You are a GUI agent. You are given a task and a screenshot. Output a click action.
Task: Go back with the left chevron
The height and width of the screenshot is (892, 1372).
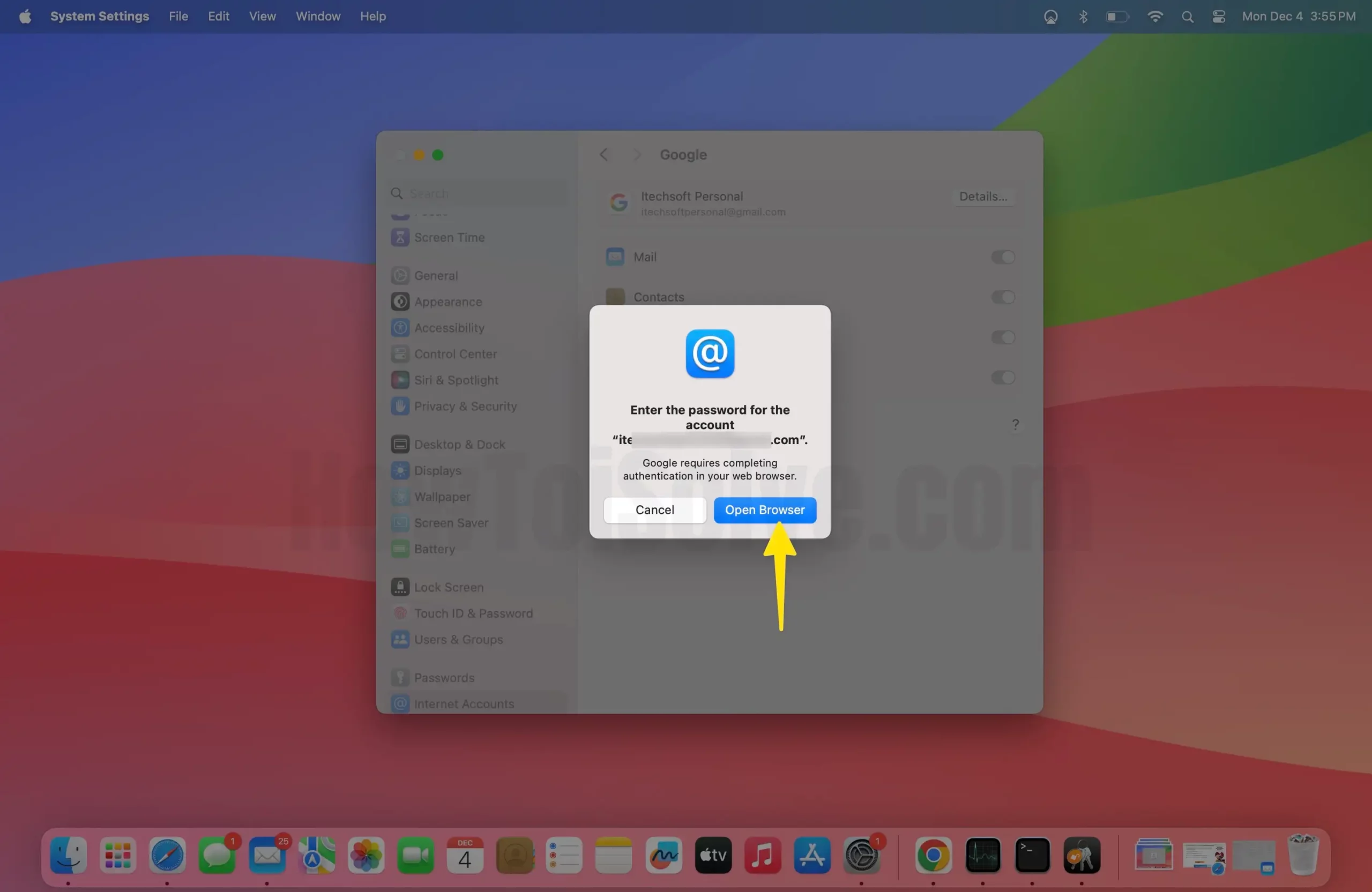[x=603, y=154]
